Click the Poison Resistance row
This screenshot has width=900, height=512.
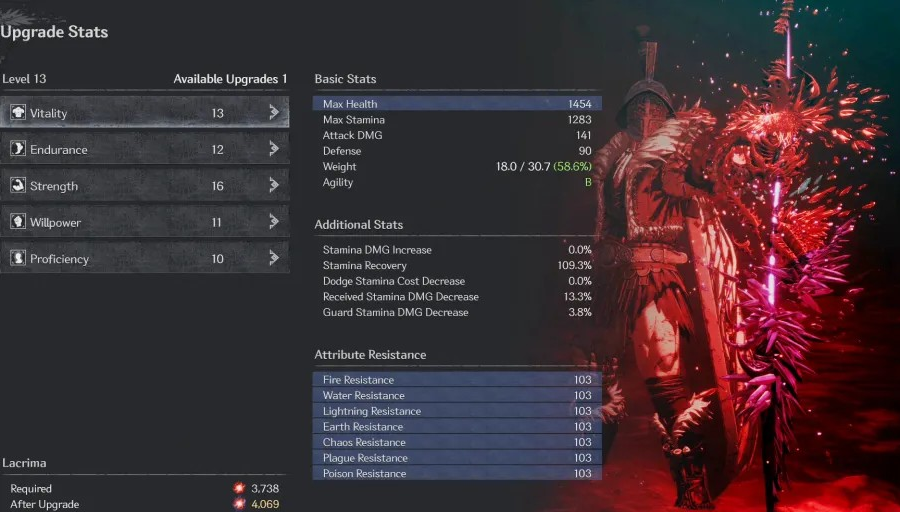pos(457,474)
